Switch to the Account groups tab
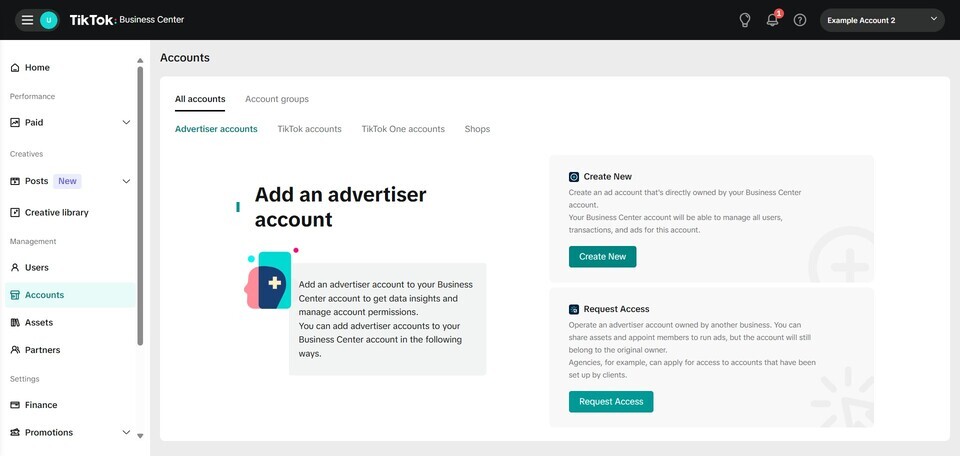Screen dimensions: 960x456 pos(277,99)
